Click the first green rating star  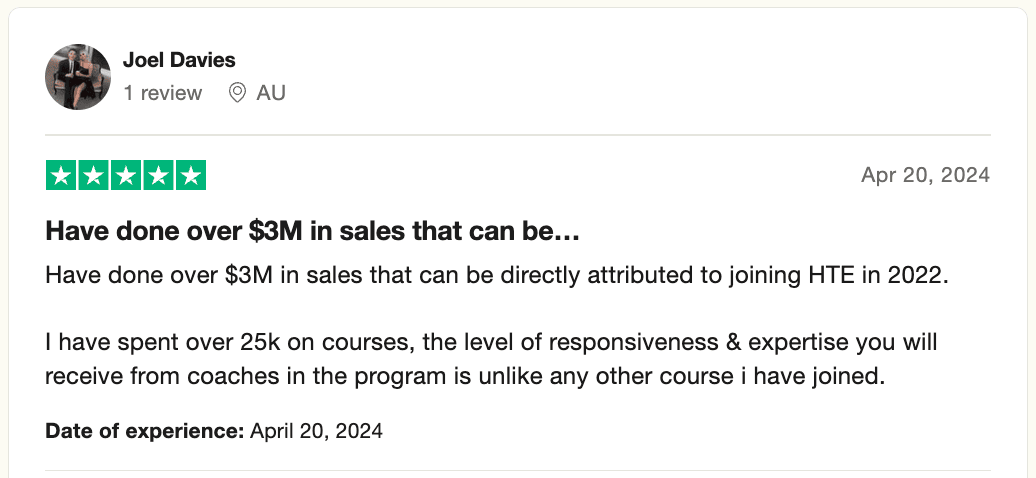[x=61, y=176]
